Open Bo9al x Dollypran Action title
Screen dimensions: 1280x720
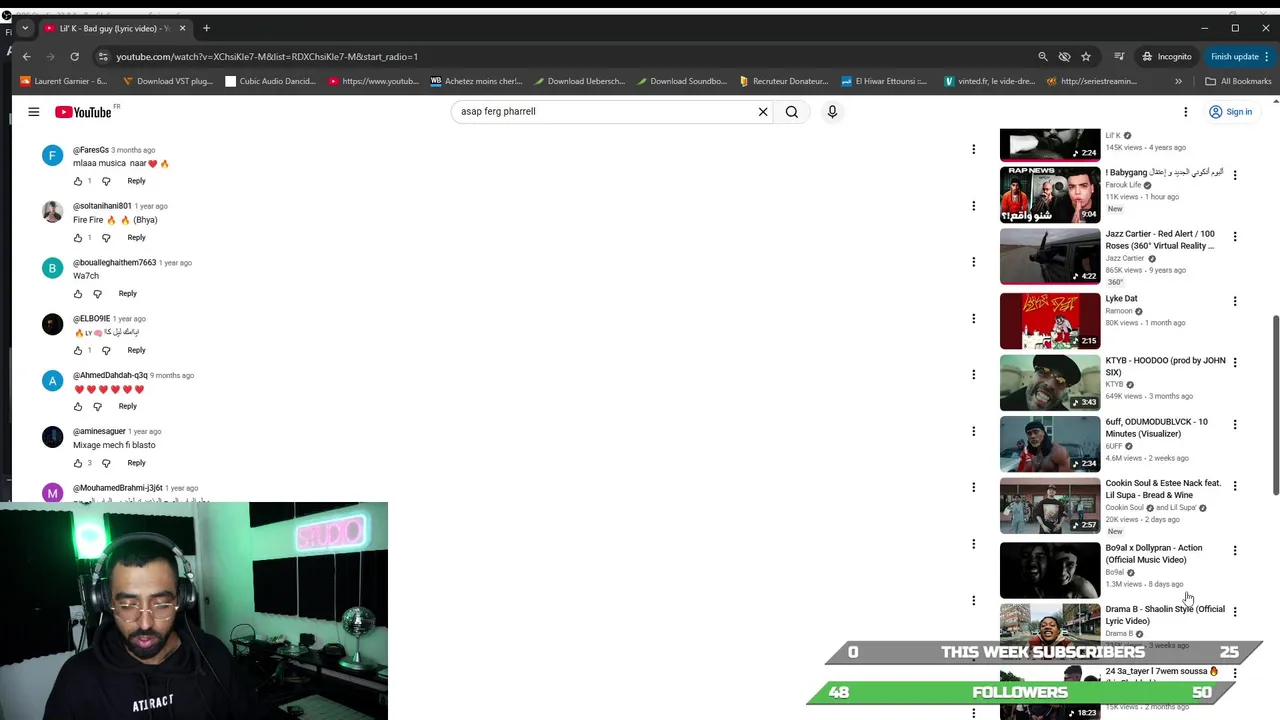(1154, 554)
